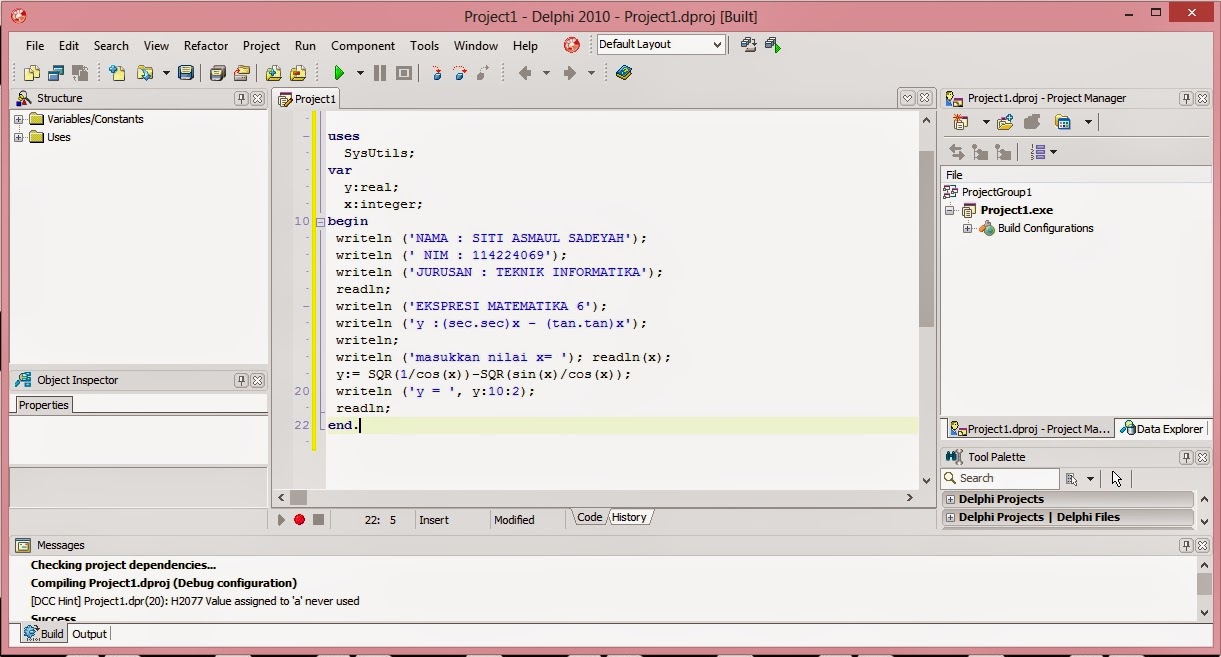This screenshot has height=657, width=1221.
Task: Toggle the Tool Palette pointer cursor button
Action: pos(1117,479)
